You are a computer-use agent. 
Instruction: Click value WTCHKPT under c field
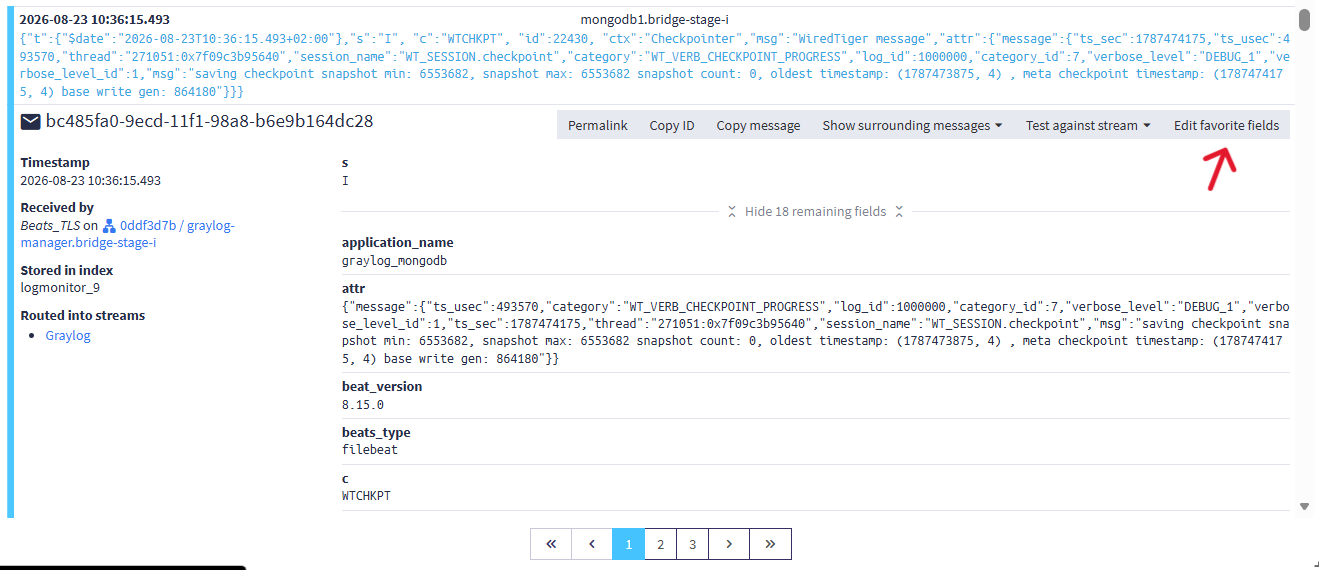[x=367, y=495]
